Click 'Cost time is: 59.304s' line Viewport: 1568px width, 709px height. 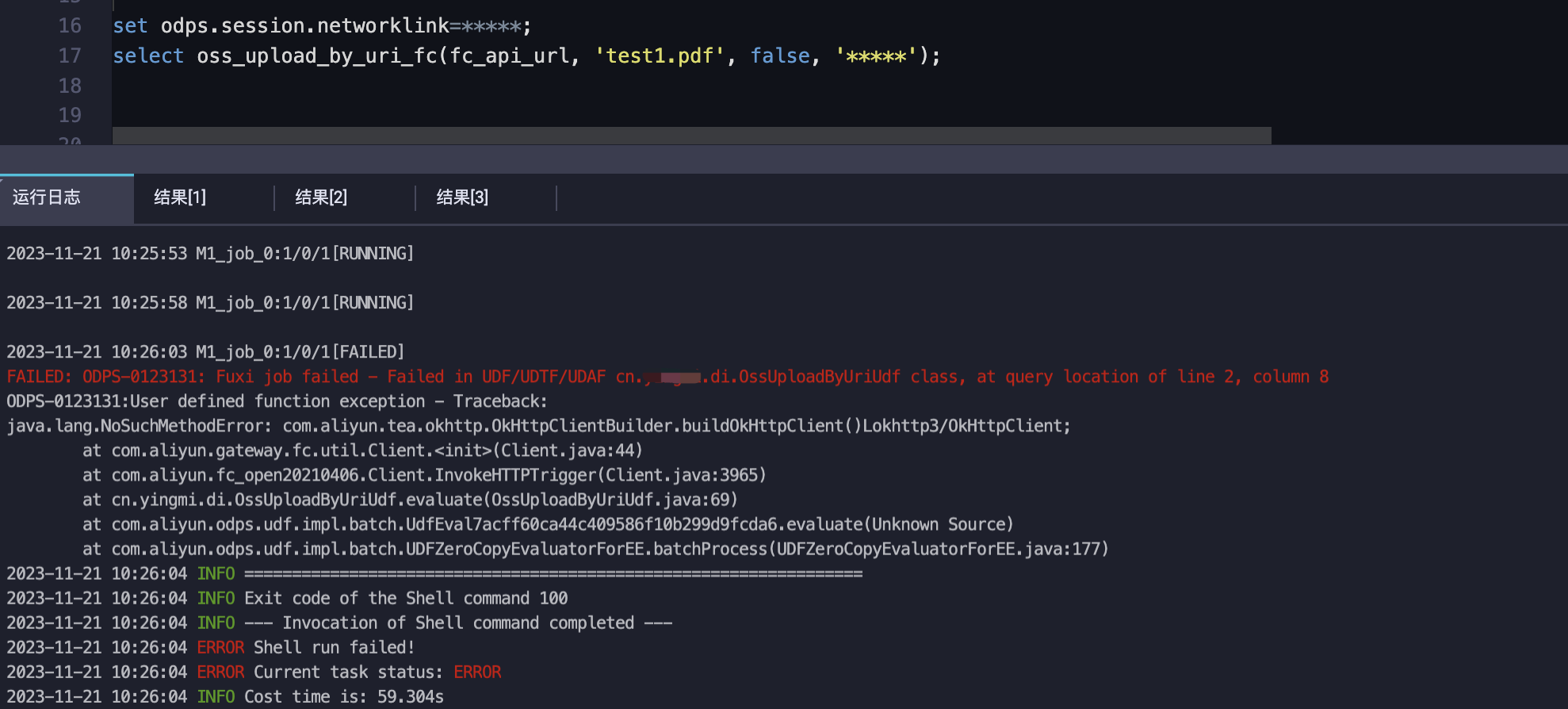point(225,696)
